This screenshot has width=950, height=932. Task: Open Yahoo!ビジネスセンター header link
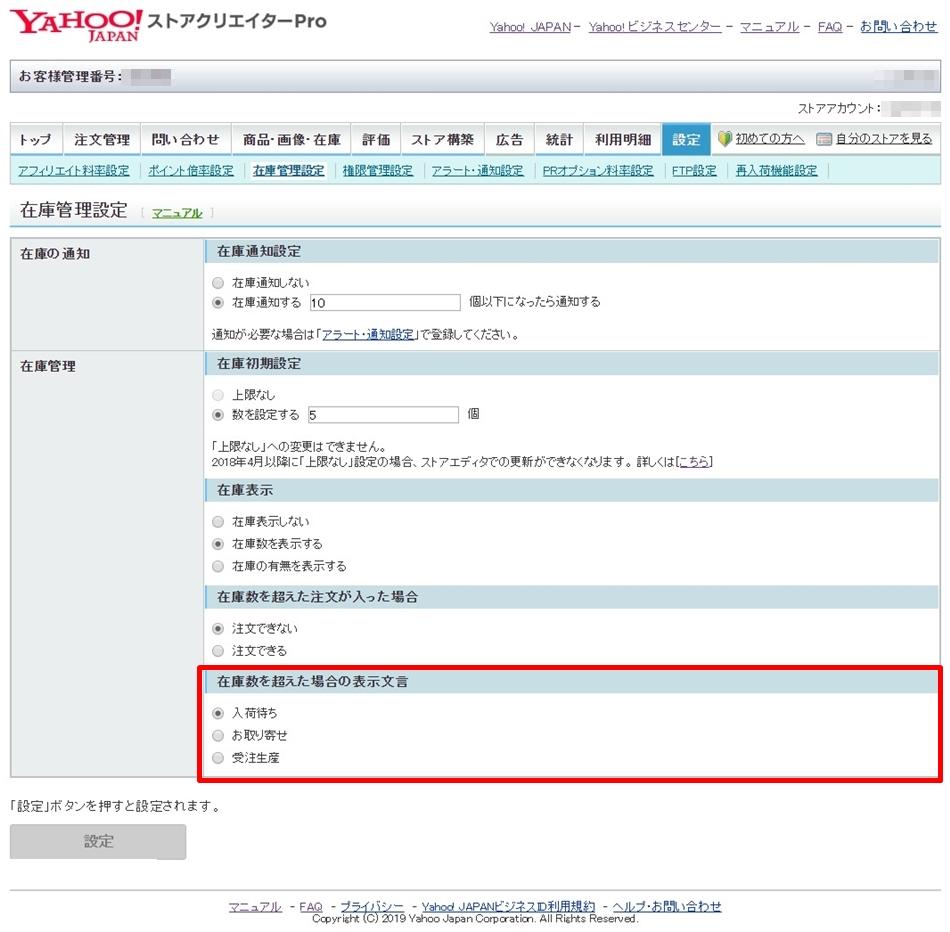655,27
